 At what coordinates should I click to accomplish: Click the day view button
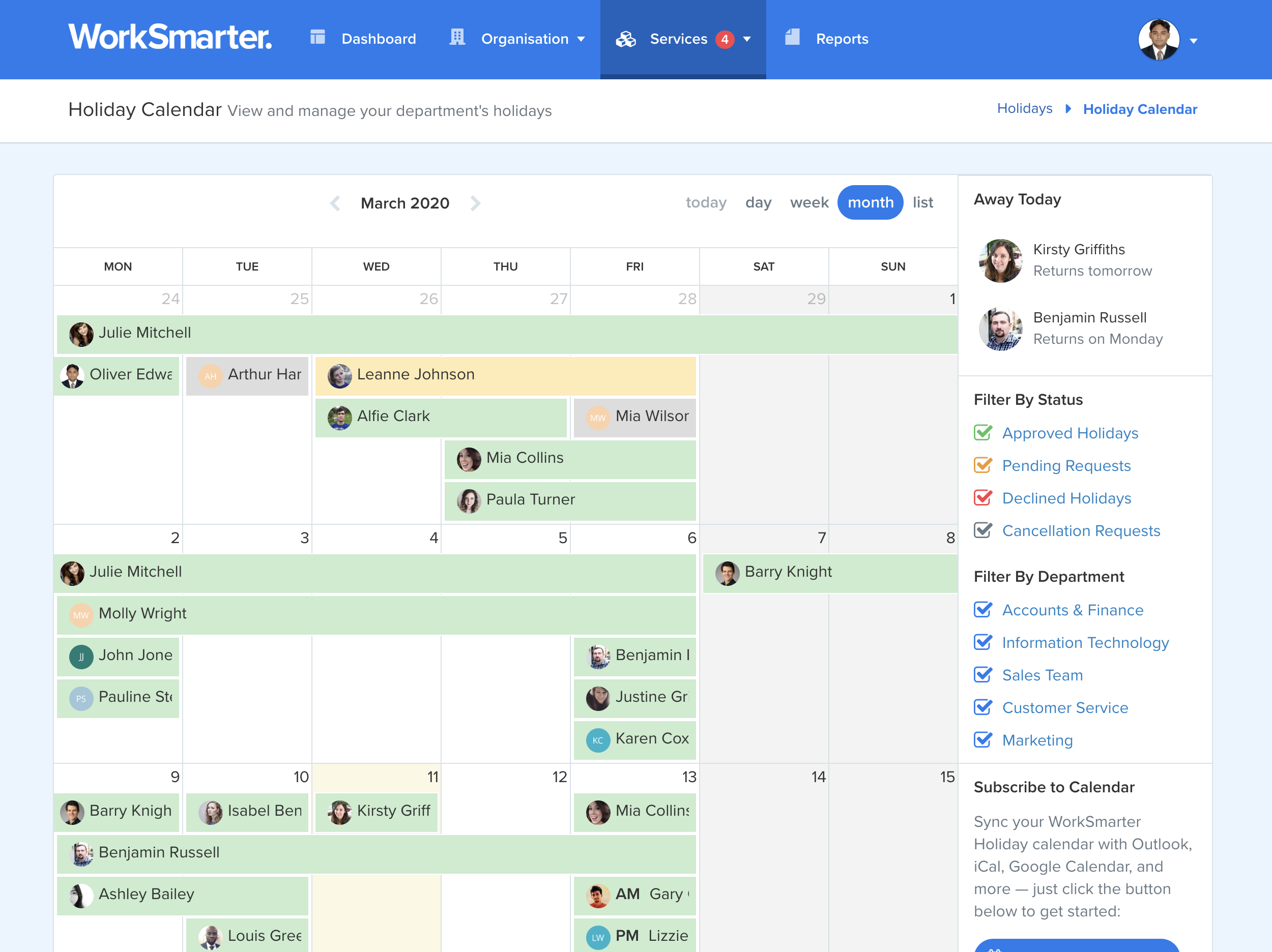(x=756, y=202)
